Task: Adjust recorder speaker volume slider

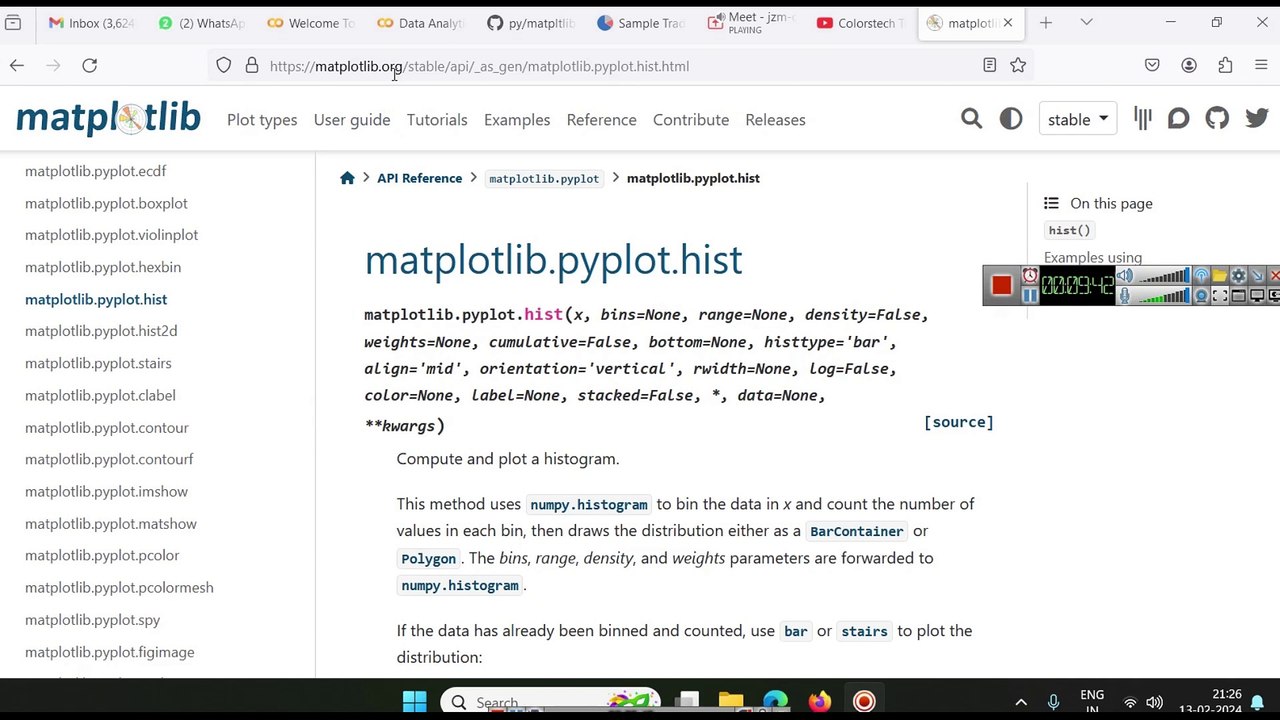Action: 1165,276
